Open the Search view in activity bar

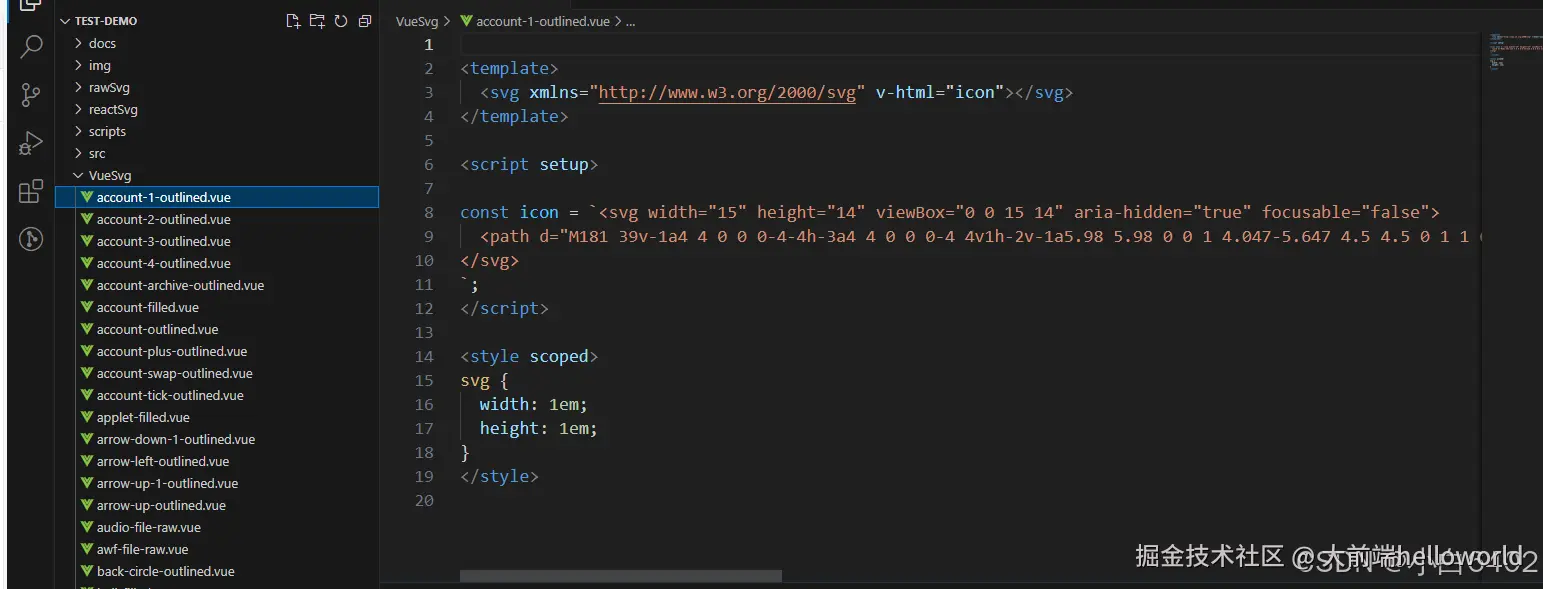click(x=31, y=47)
